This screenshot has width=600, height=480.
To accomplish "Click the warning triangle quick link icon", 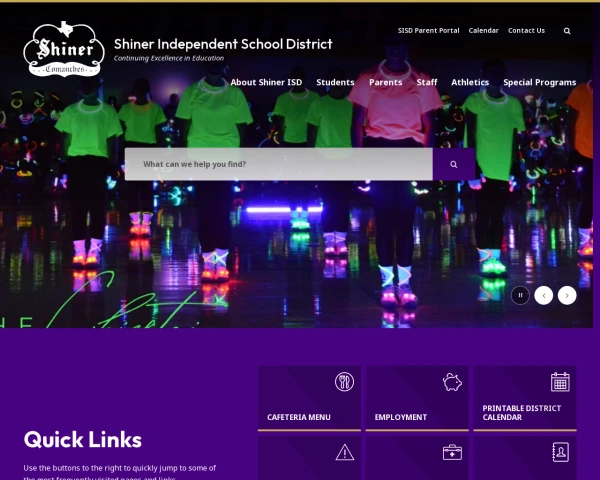I will tap(344, 452).
